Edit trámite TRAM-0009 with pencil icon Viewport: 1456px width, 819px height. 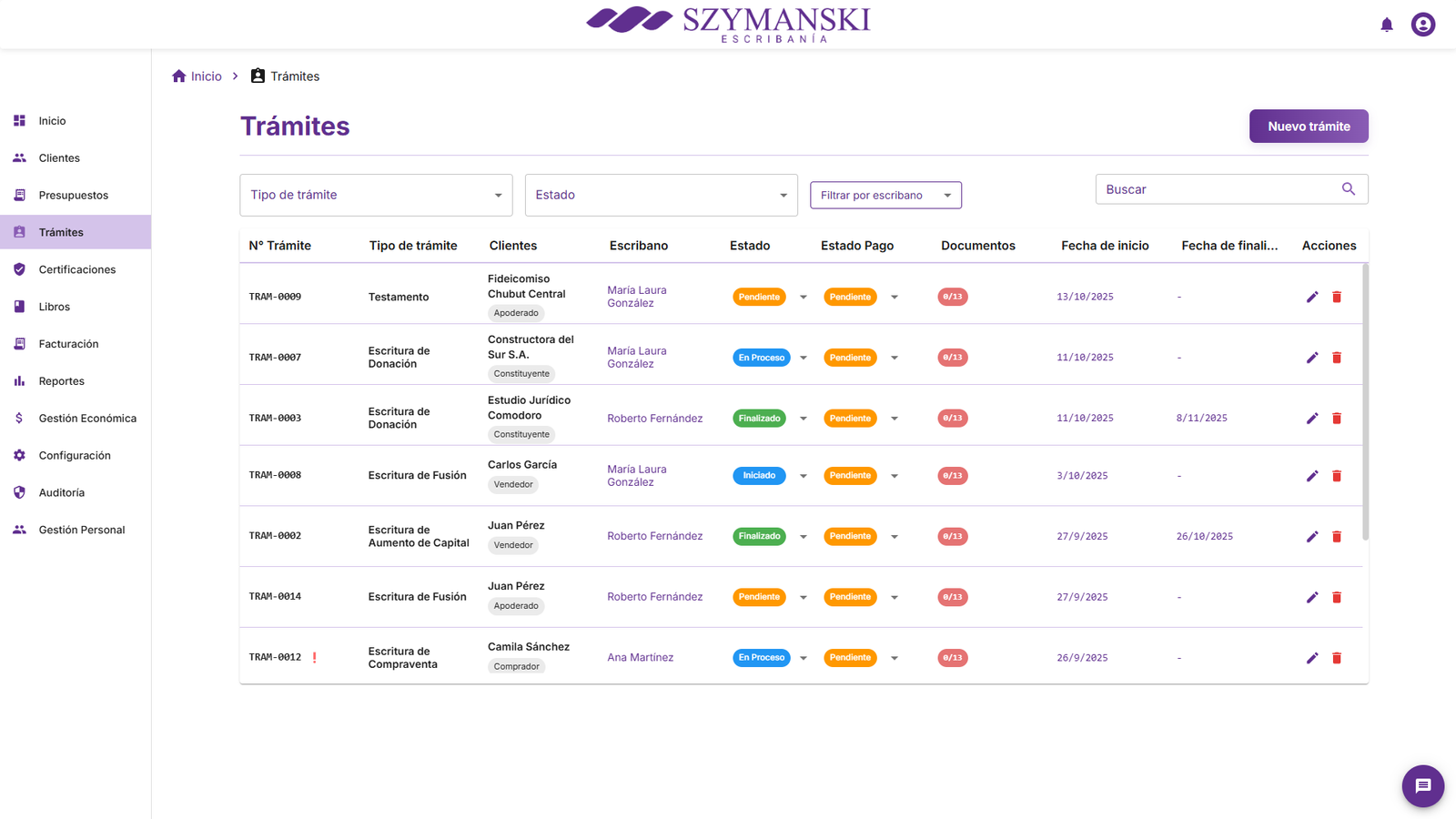coord(1311,297)
